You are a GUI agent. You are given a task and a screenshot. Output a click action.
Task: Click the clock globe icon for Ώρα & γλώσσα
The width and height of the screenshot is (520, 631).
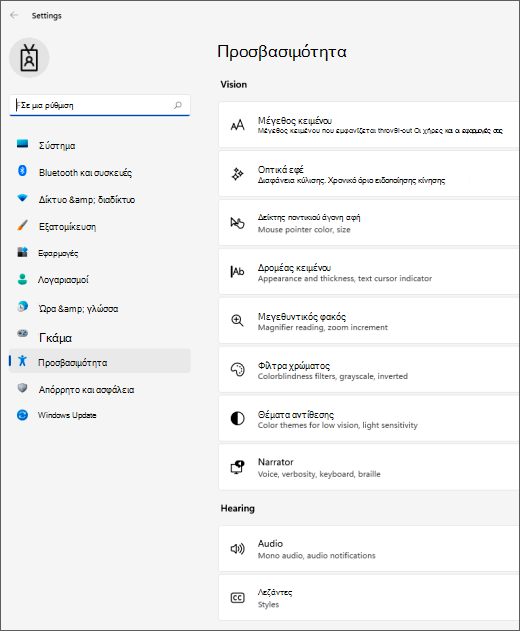pyautogui.click(x=23, y=306)
